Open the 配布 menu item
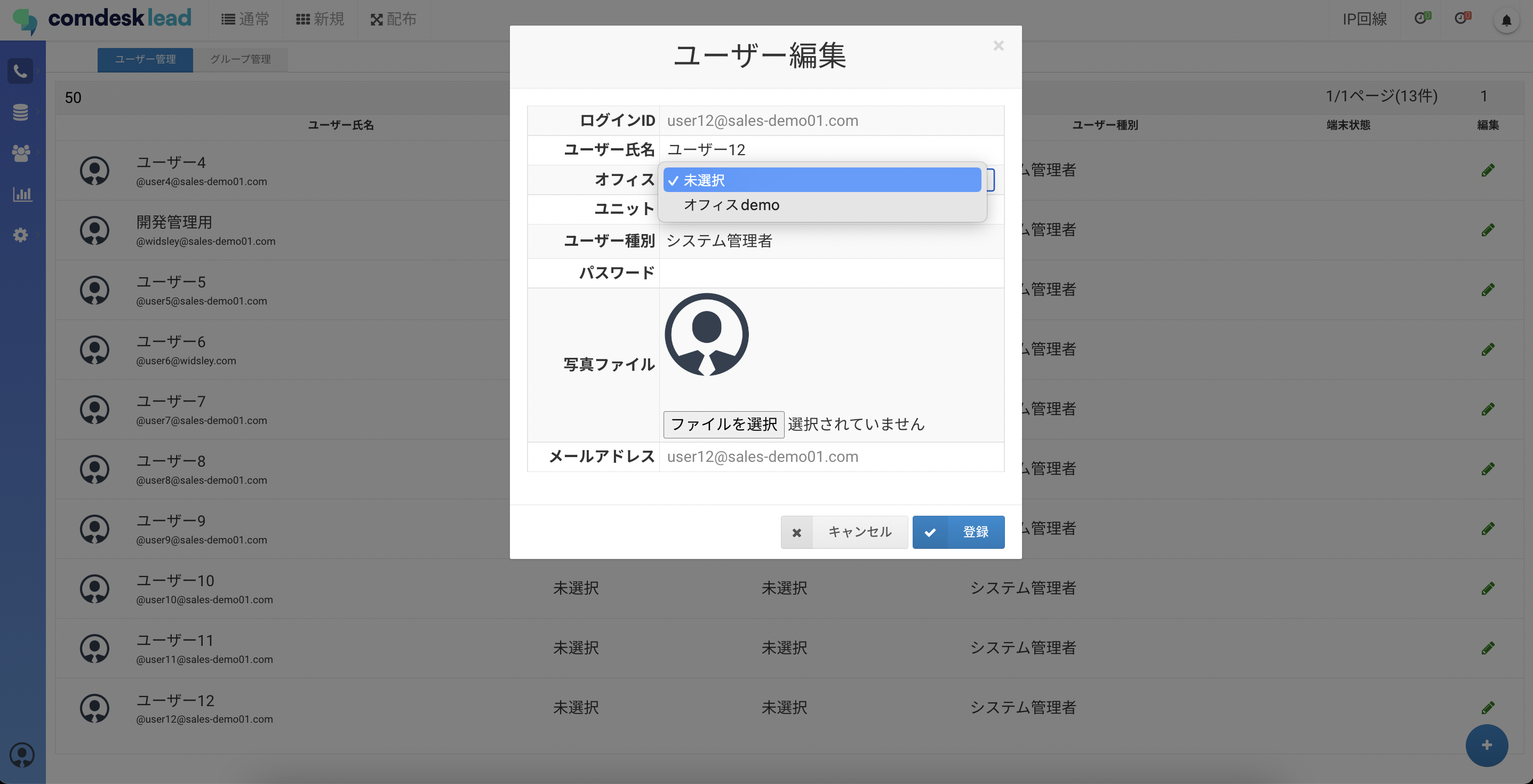Viewport: 1533px width, 784px height. (393, 20)
